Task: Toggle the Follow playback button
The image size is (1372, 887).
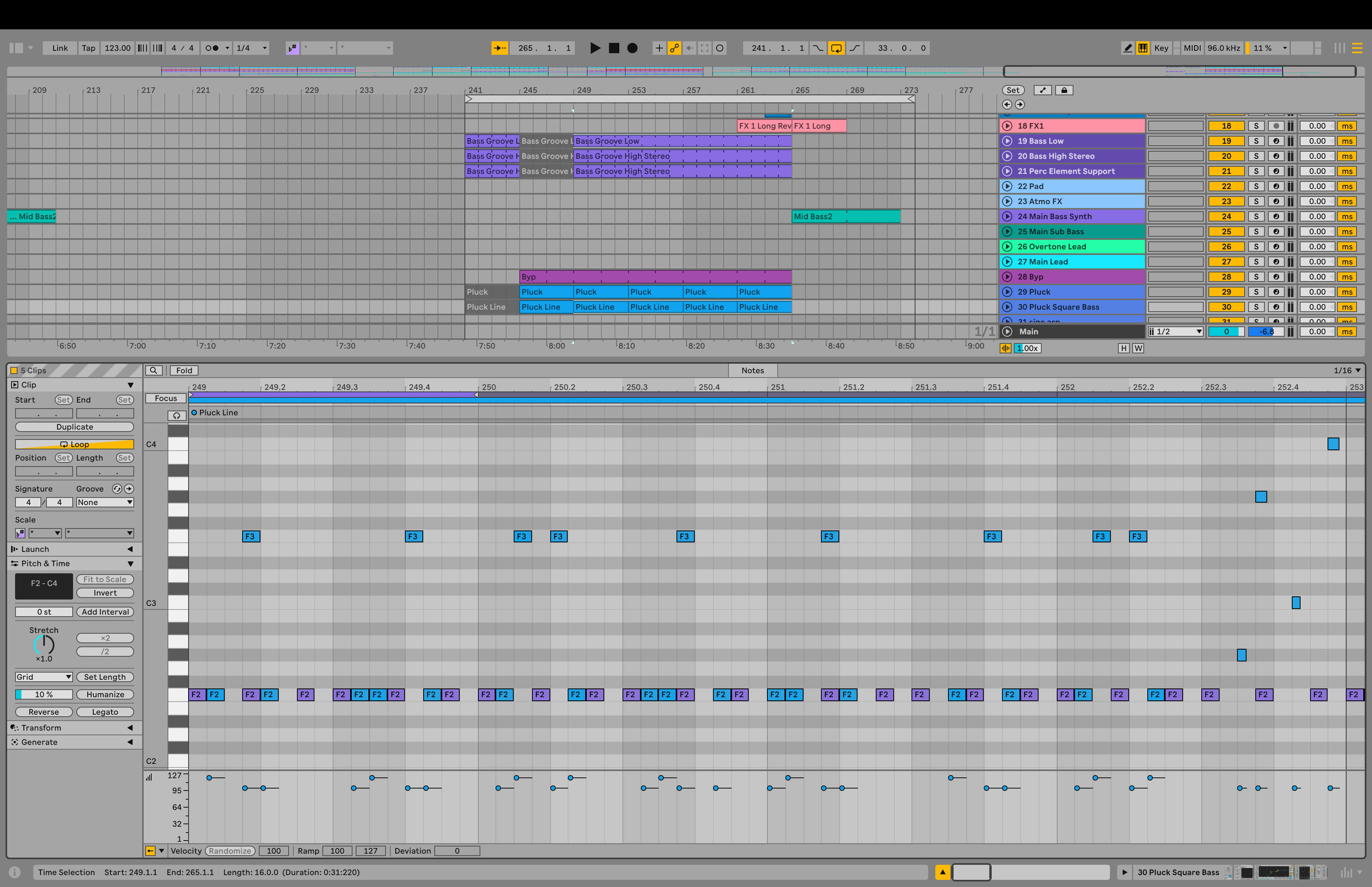Action: coord(500,48)
